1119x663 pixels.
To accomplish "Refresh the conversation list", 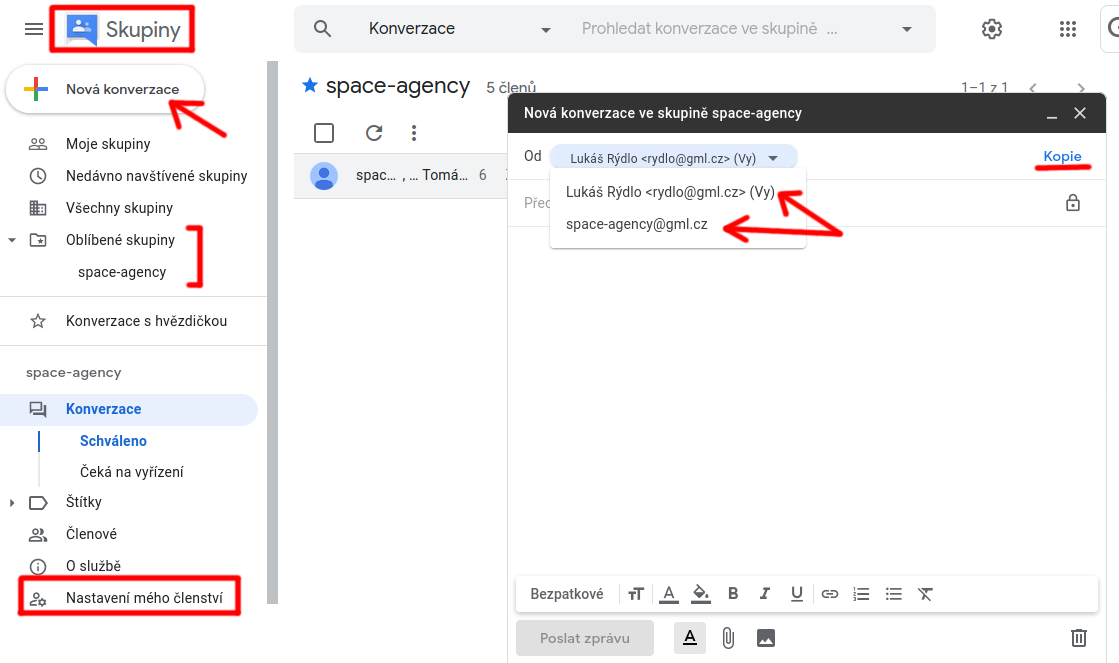I will coord(374,133).
